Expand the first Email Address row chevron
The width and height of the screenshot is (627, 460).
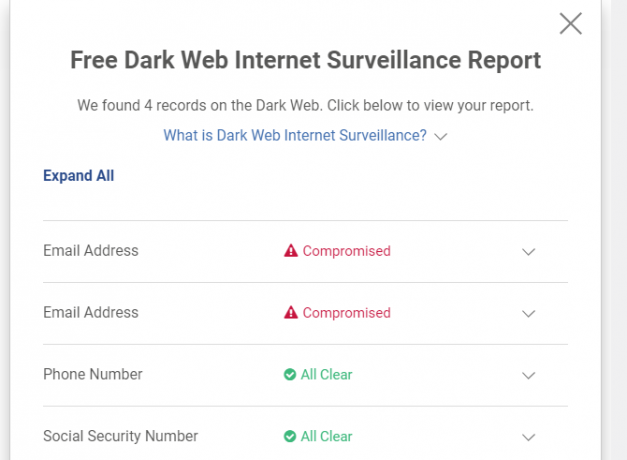(x=528, y=252)
